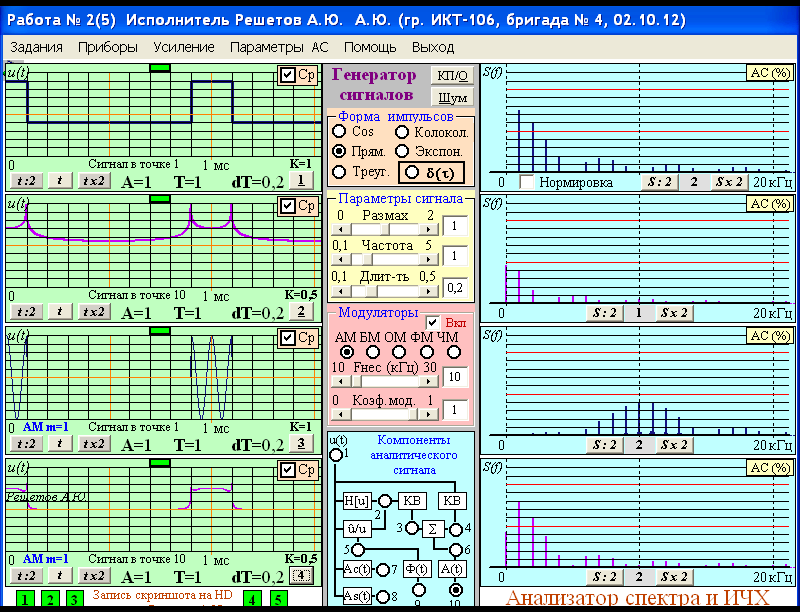The width and height of the screenshot is (800, 612).
Task: Click tx2 button on oscilloscope 2
Action: point(94,312)
